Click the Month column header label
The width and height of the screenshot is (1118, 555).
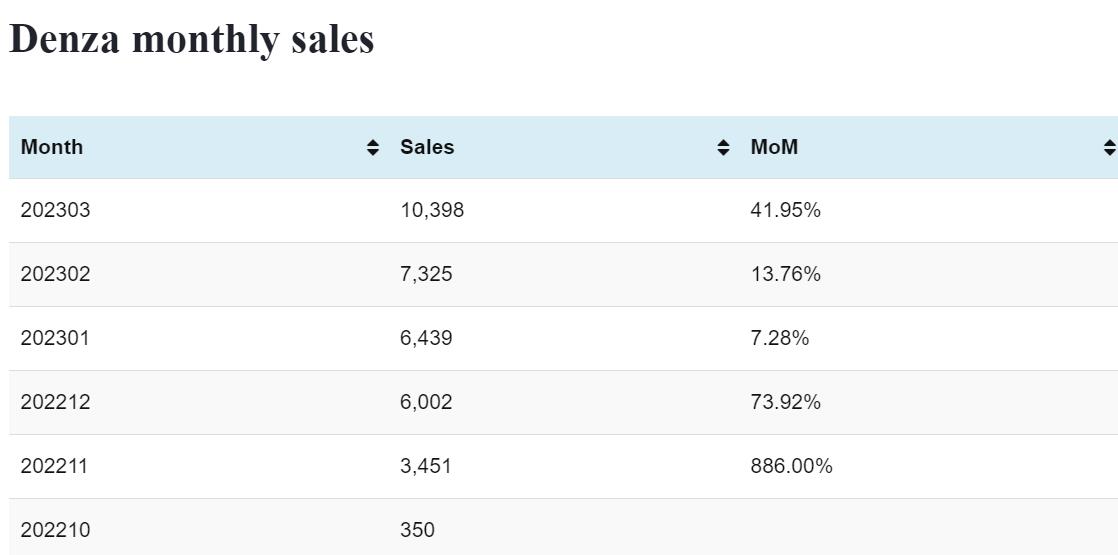[x=52, y=147]
